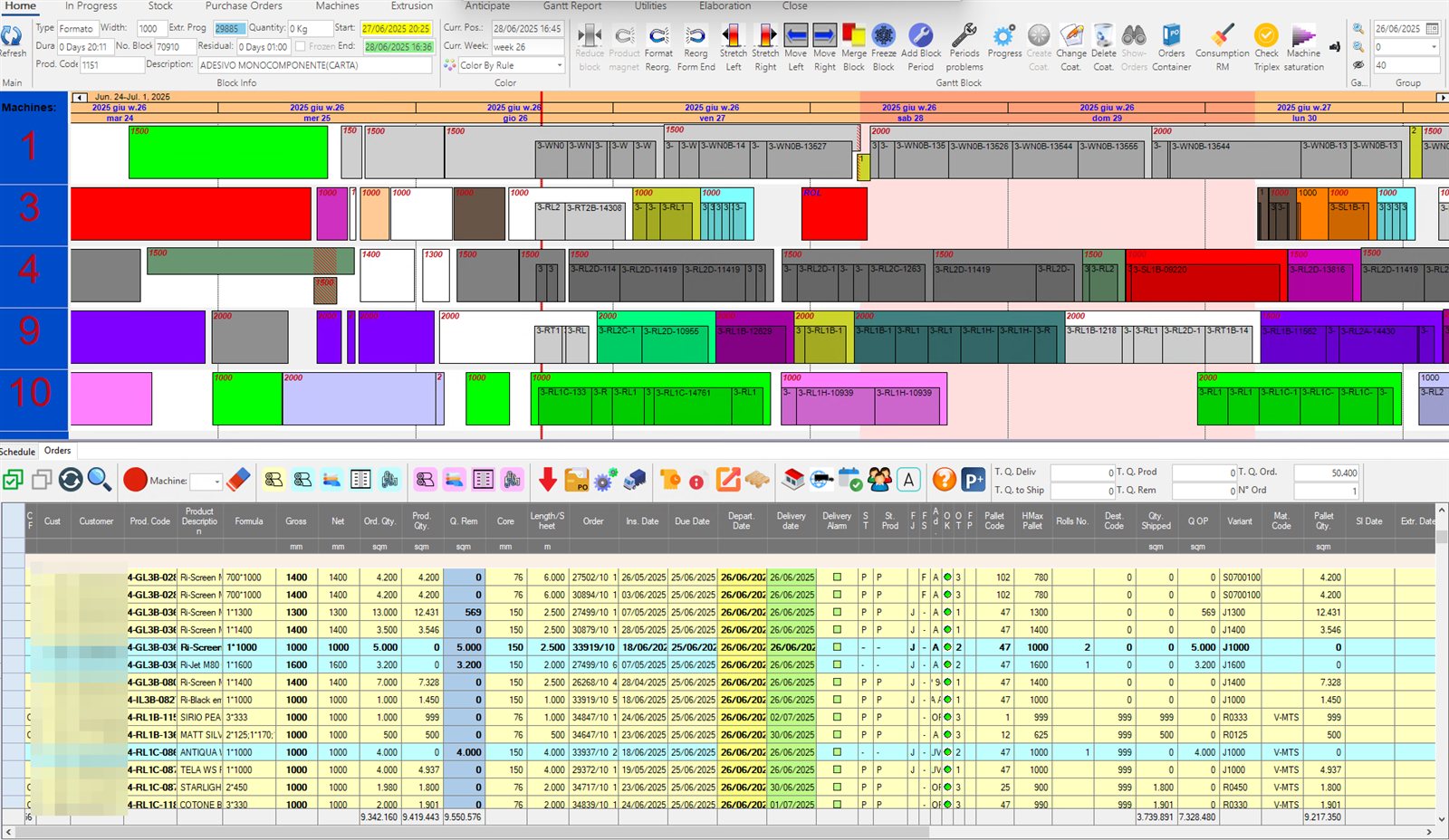This screenshot has height=840, width=1449.
Task: Click the blue P+ icon
Action: click(973, 480)
